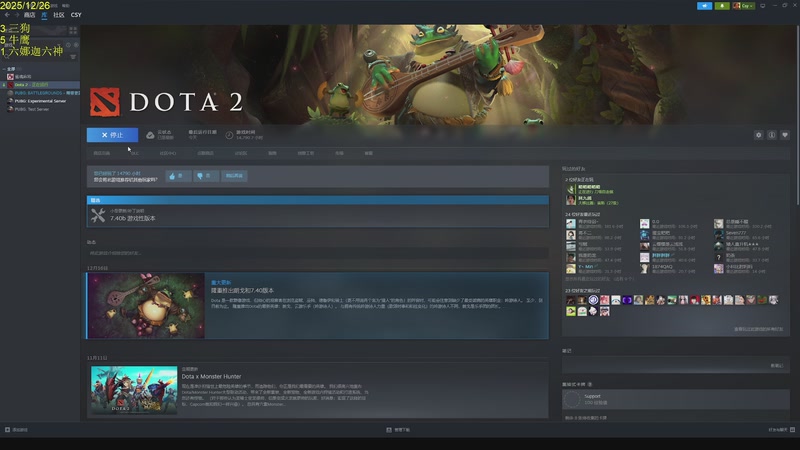Open the 点数商店 points shop sub-tab
Image resolution: width=800 pixels, height=450 pixels.
coord(205,153)
